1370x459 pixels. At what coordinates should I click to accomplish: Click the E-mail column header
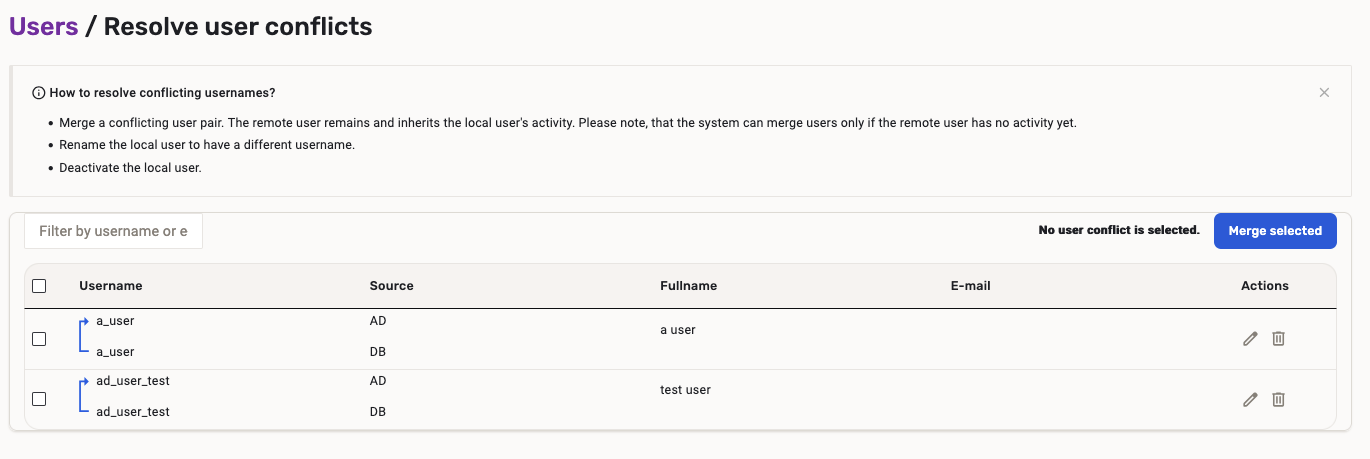pyautogui.click(x=970, y=286)
